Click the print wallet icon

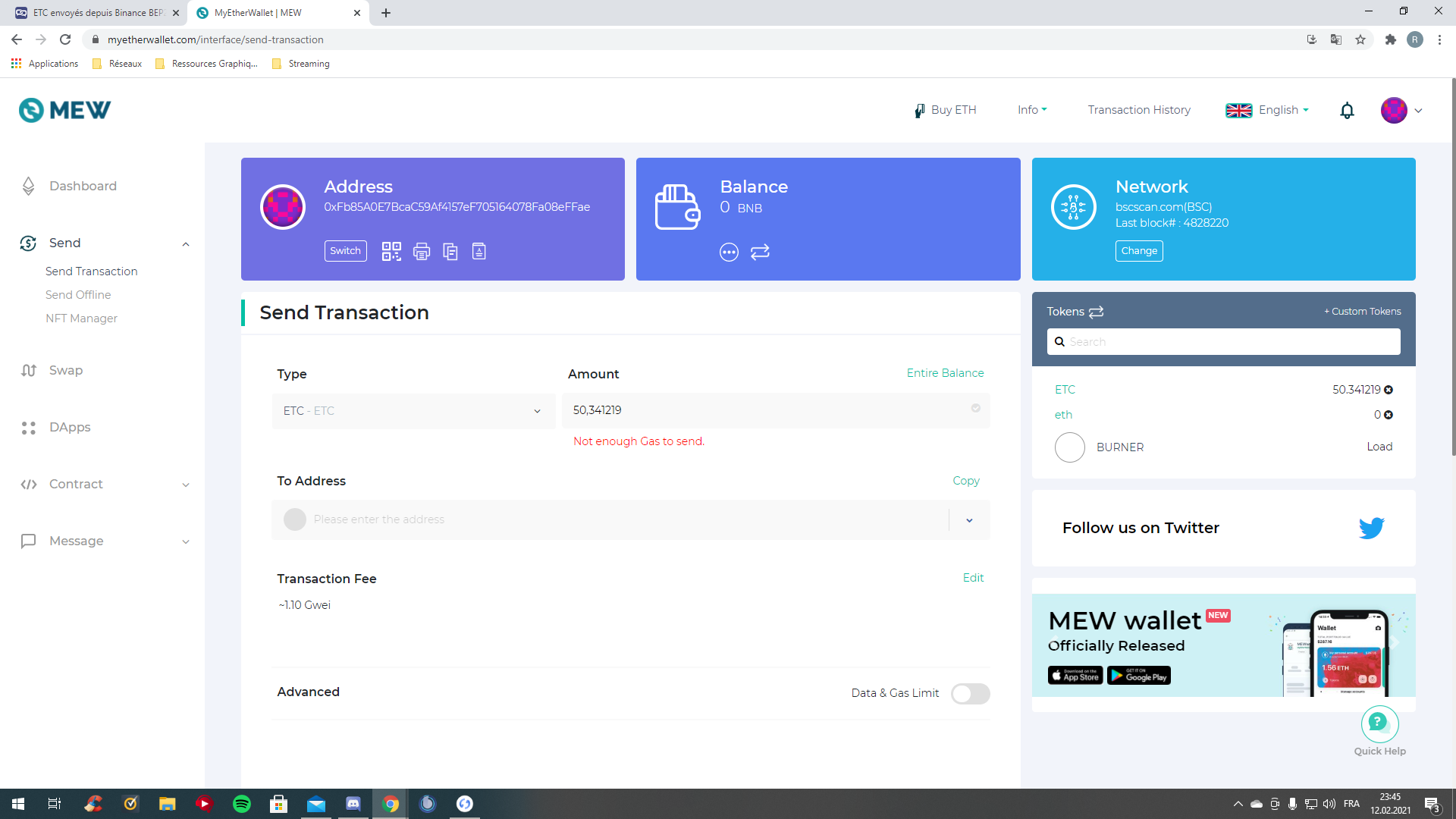422,251
